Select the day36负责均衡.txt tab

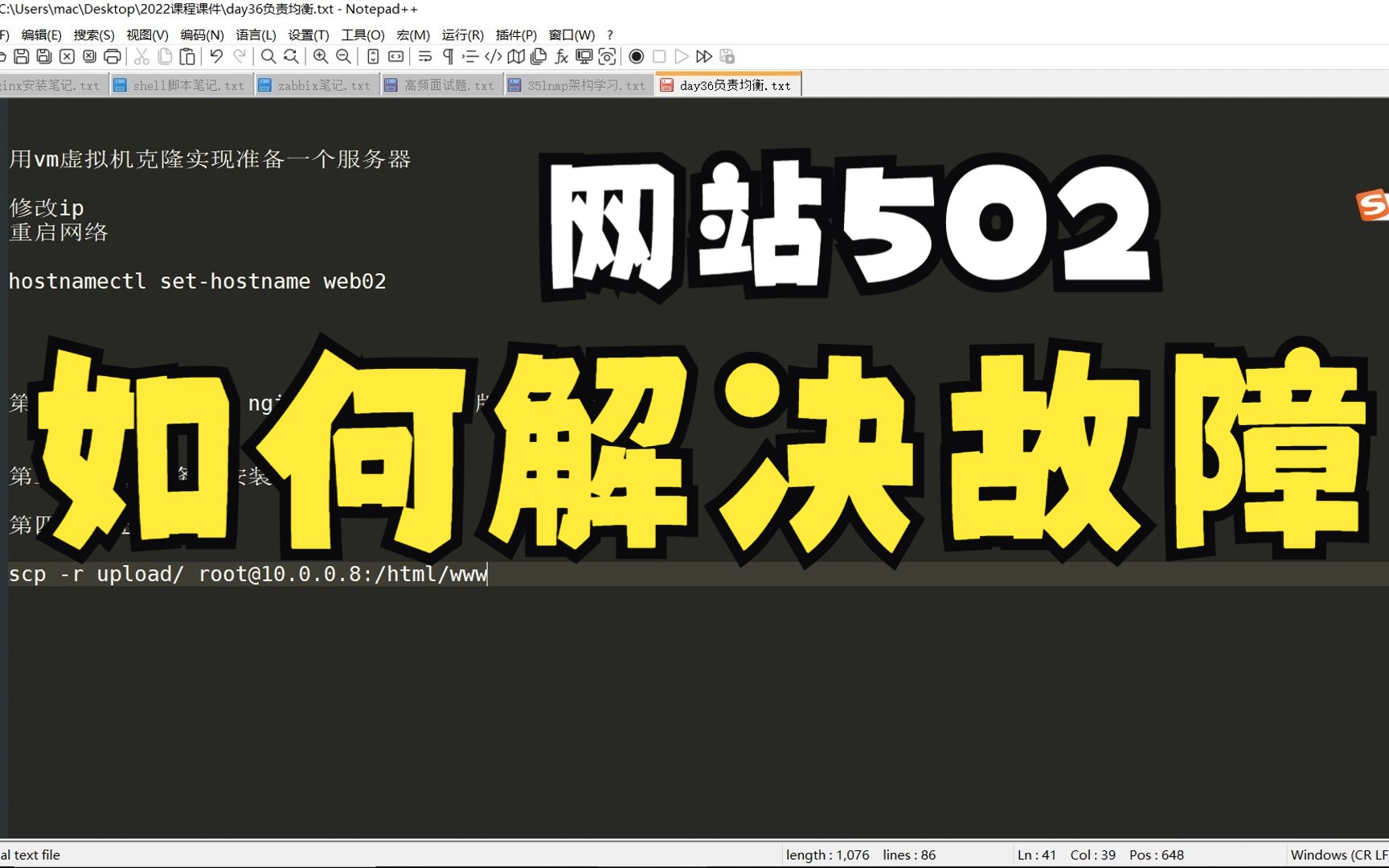tap(727, 85)
